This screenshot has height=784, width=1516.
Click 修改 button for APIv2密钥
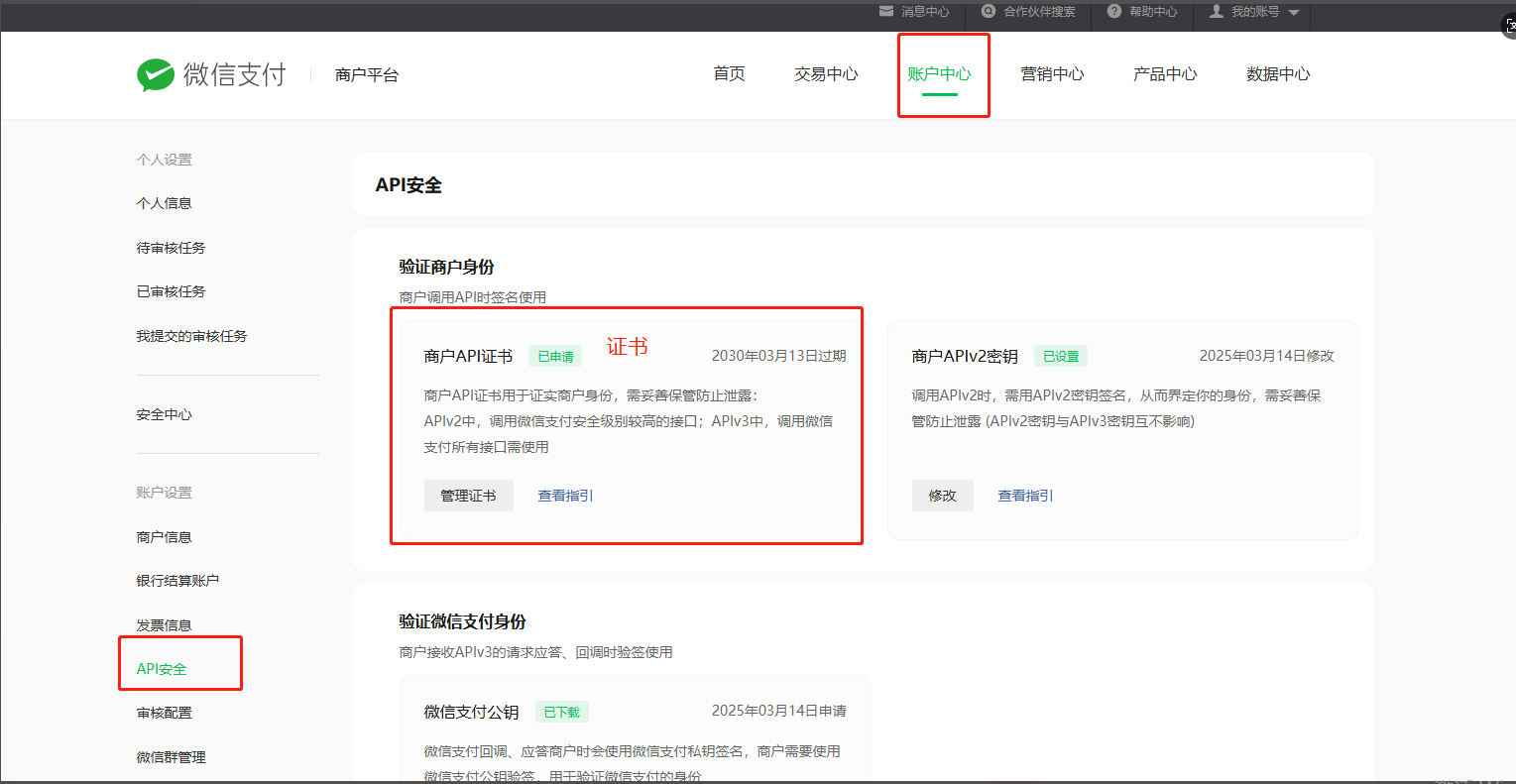pyautogui.click(x=942, y=496)
